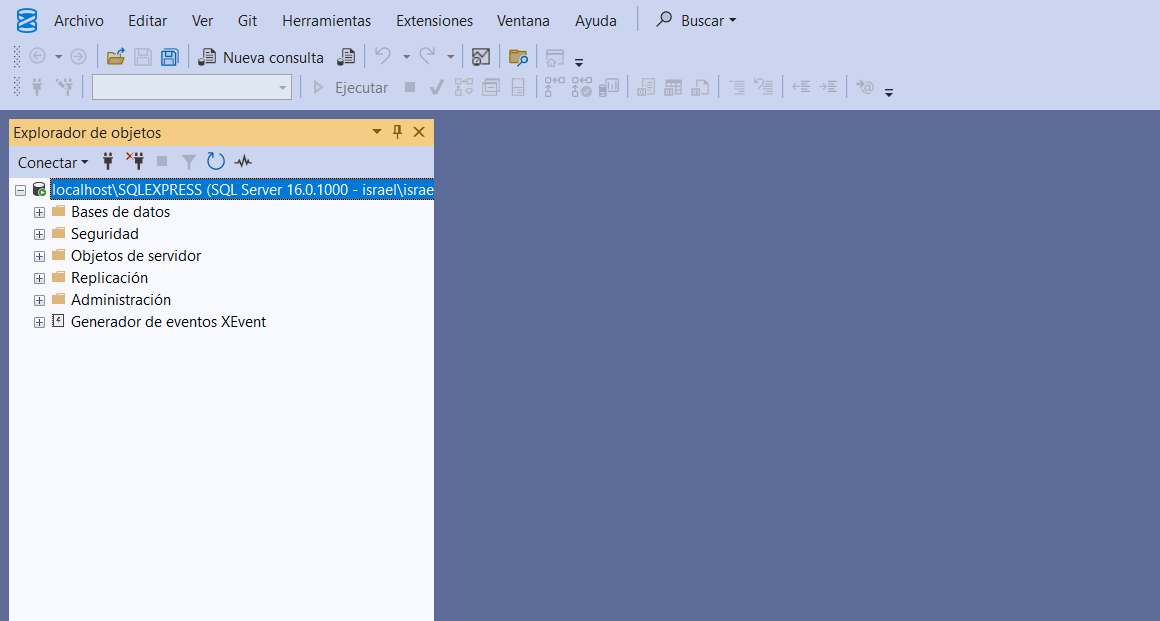Click the activity pulse icon in explorer toolbar
Viewport: 1160px width, 621px height.
coord(243,161)
